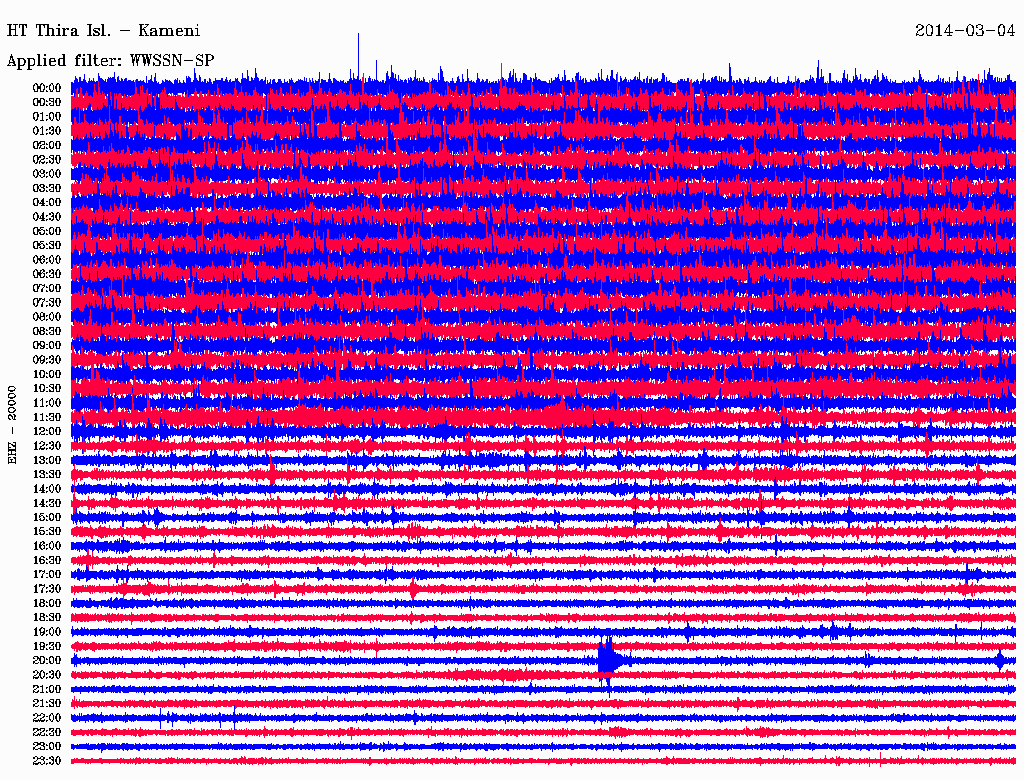
Task: Click the blue burst at the end of the 20:00 trace
Action: pos(1000,660)
